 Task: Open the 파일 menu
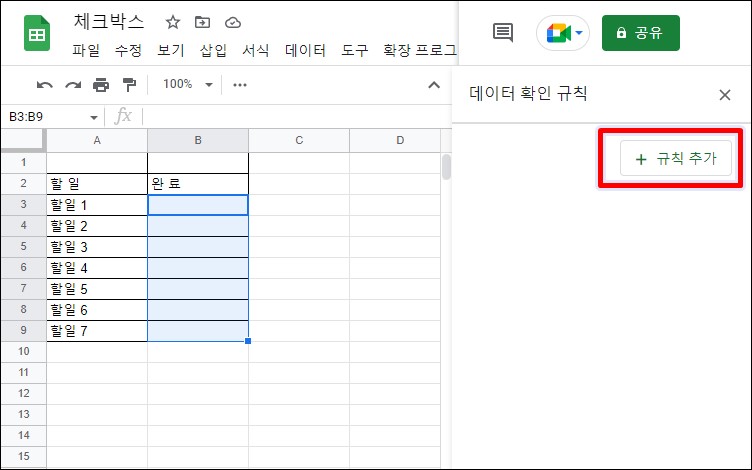tap(86, 50)
